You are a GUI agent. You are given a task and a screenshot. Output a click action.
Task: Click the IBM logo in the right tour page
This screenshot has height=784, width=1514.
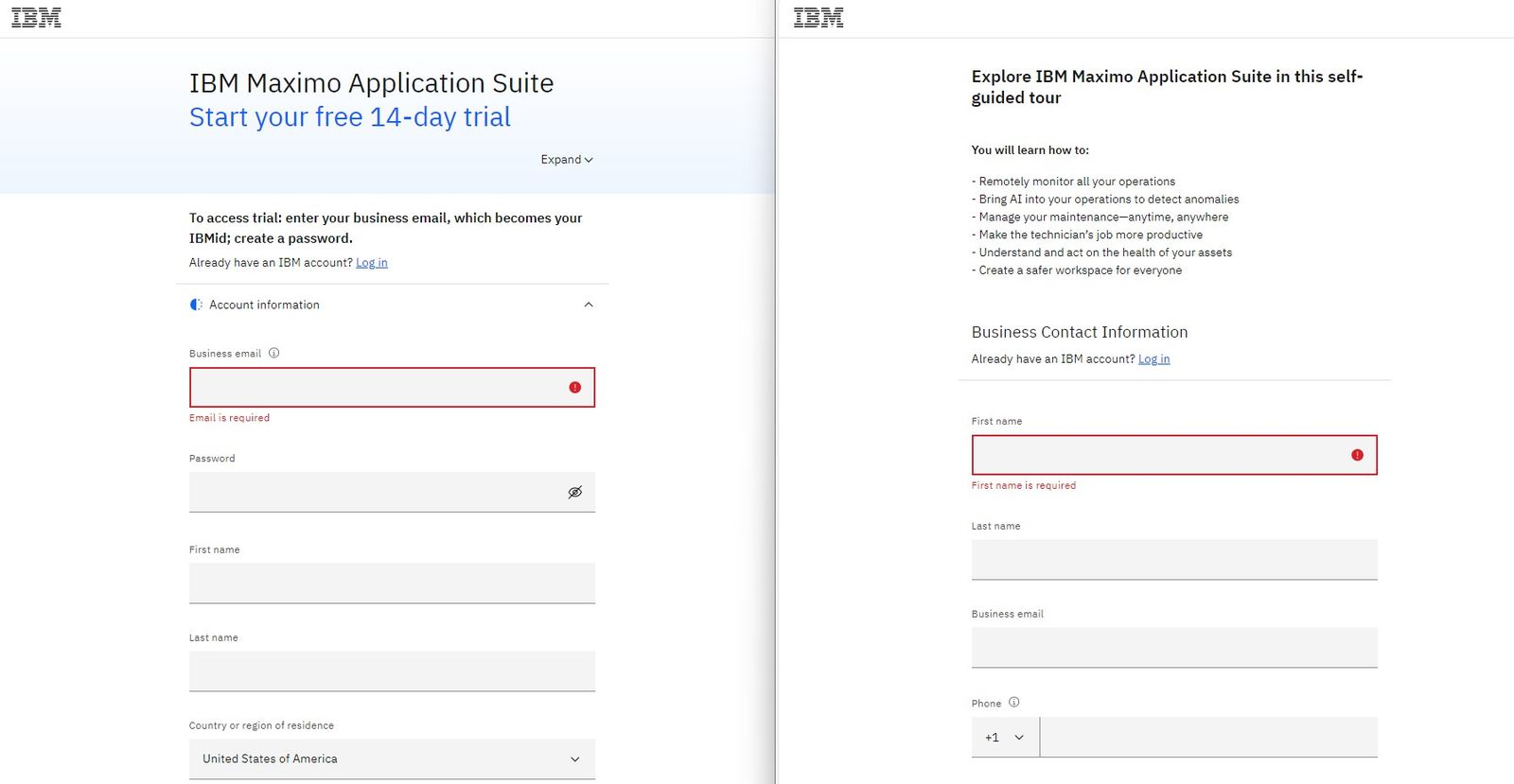coord(819,17)
